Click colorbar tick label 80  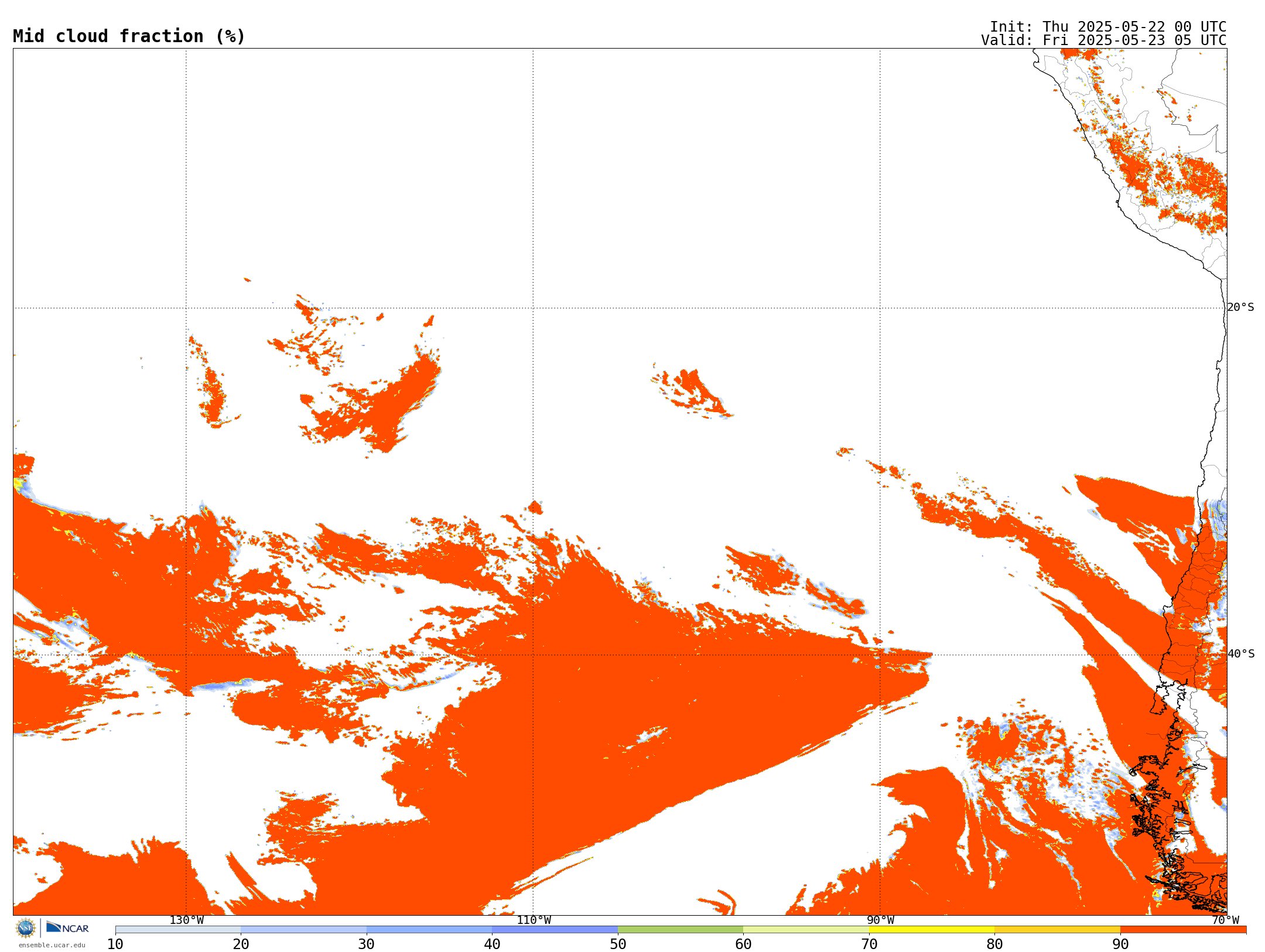click(x=994, y=944)
